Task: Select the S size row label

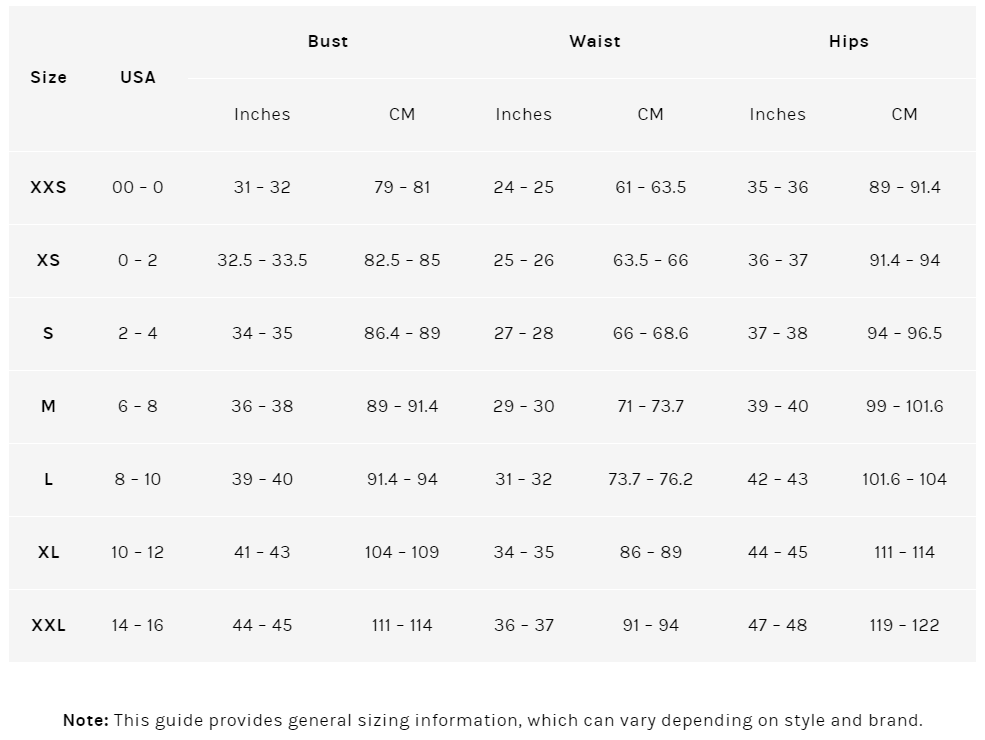Action: (x=48, y=333)
